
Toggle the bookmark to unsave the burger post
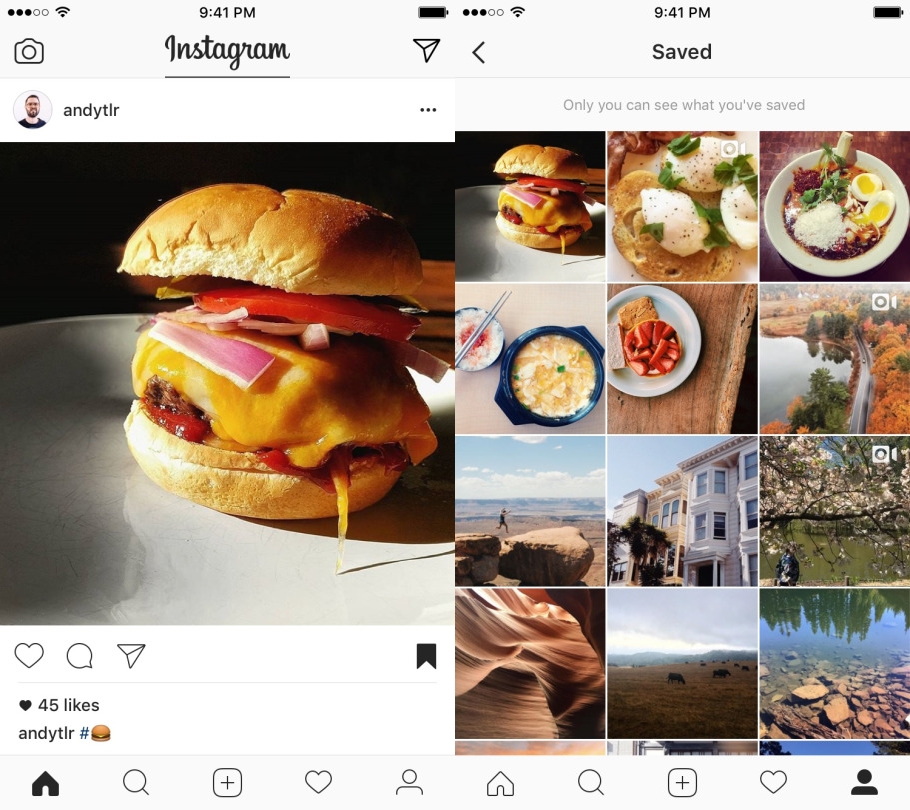pyautogui.click(x=426, y=656)
